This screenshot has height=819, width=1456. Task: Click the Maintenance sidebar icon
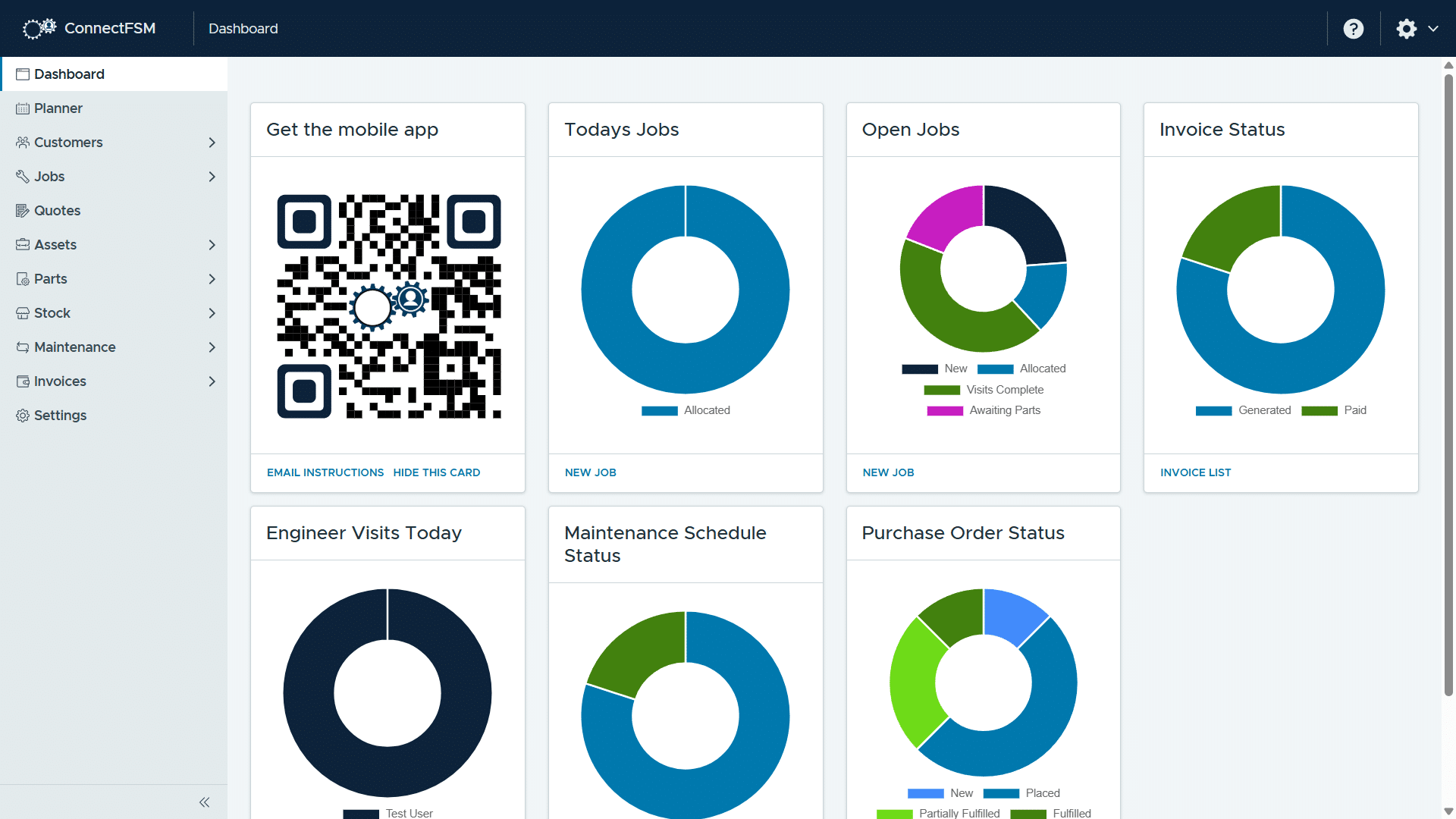[23, 347]
